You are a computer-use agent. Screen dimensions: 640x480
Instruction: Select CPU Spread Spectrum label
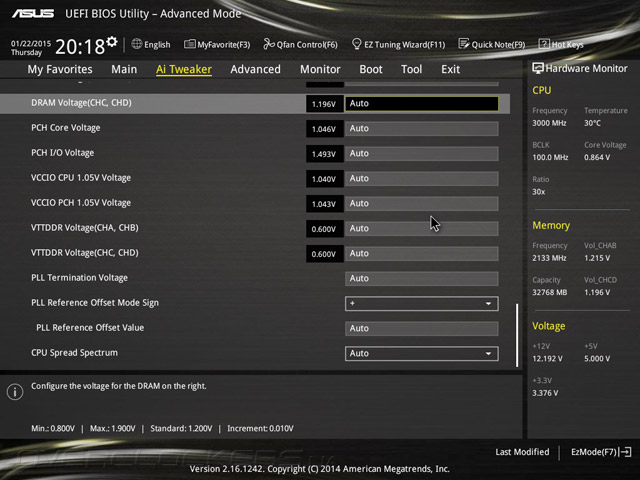pyautogui.click(x=74, y=353)
